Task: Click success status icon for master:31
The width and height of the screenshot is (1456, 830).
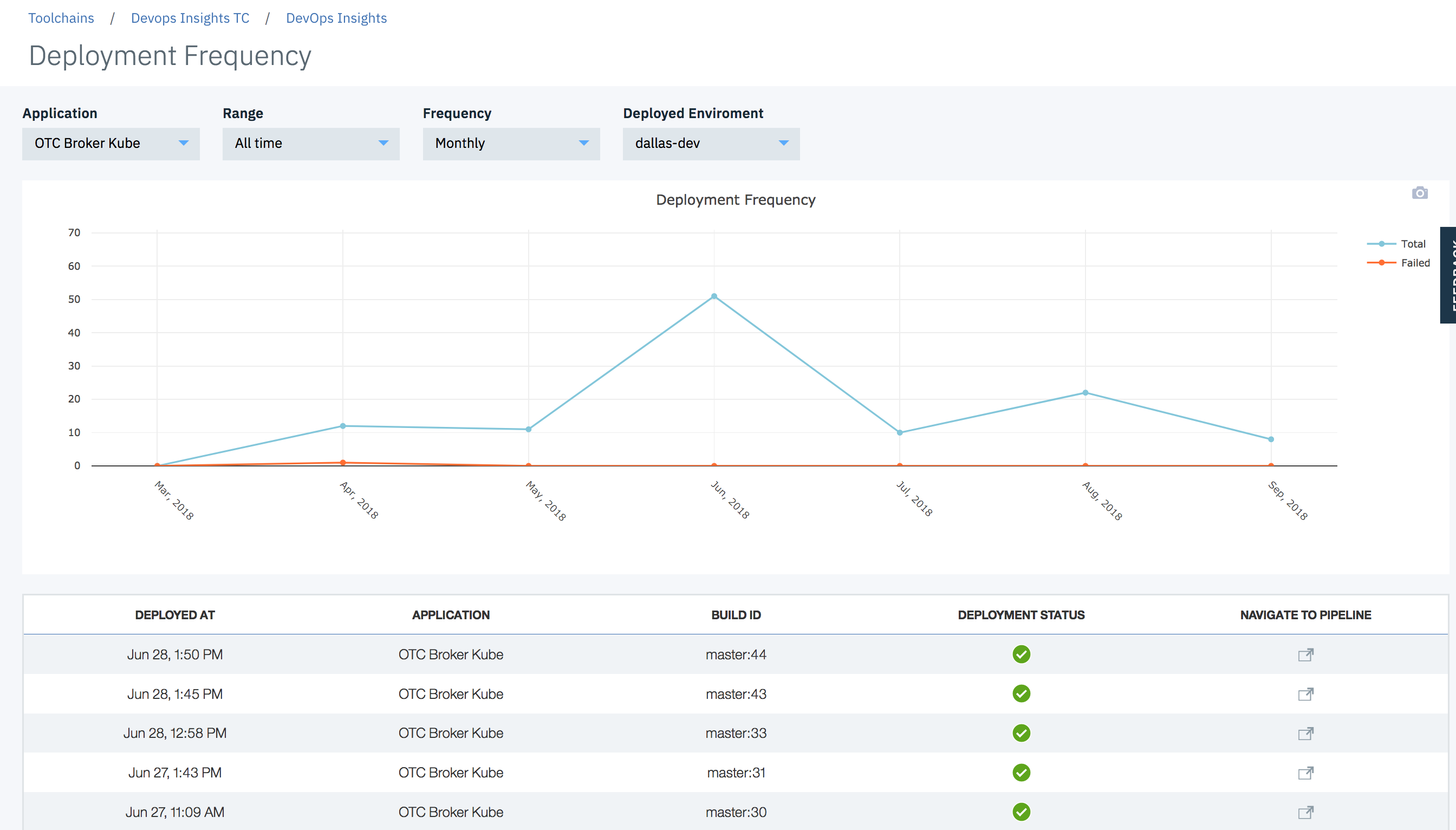Action: click(1021, 773)
